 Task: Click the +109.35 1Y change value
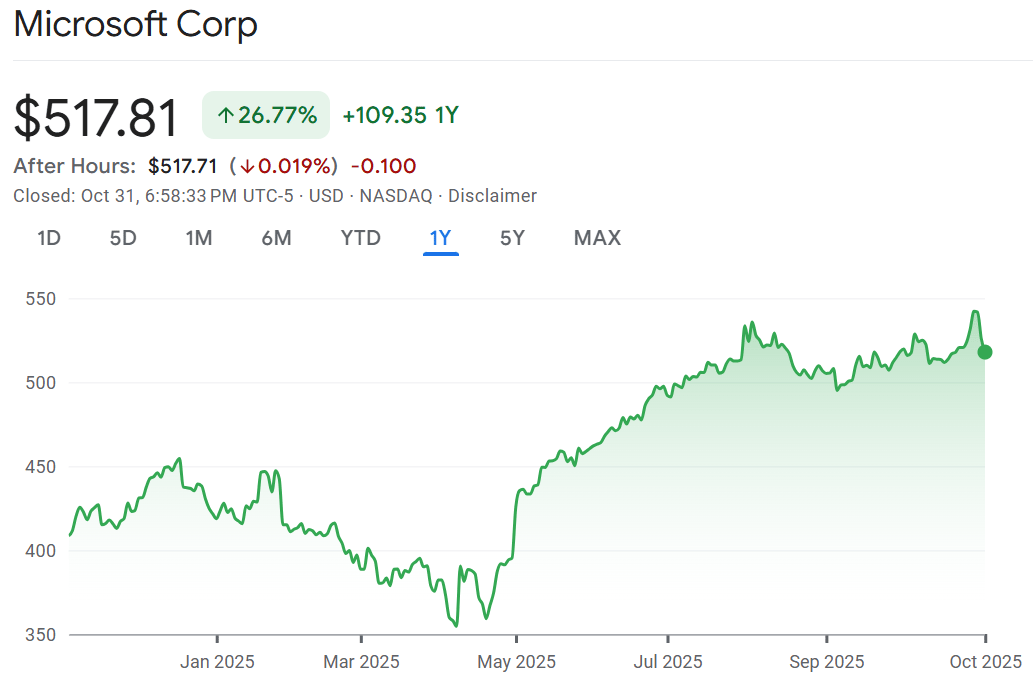[400, 115]
